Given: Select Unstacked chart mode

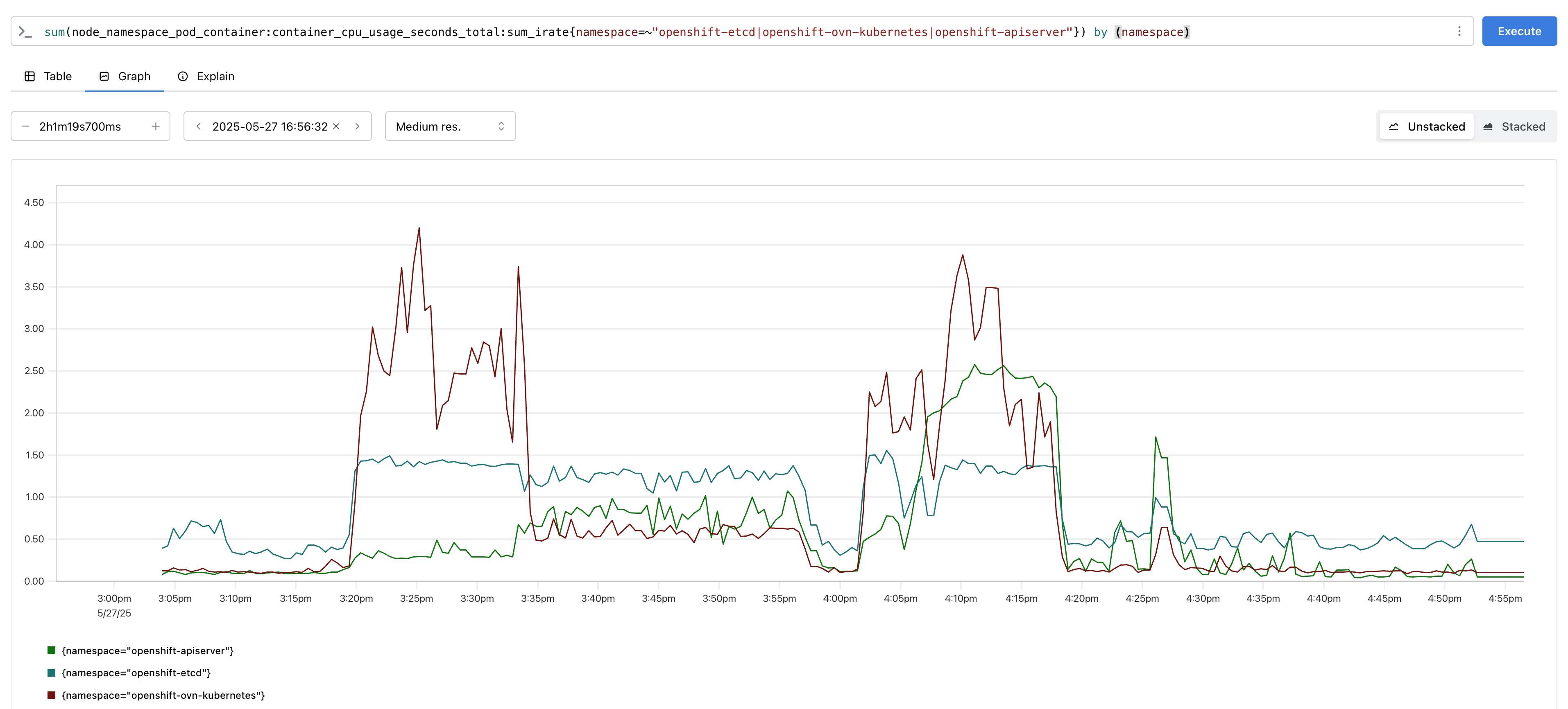Looking at the screenshot, I should click(x=1426, y=126).
